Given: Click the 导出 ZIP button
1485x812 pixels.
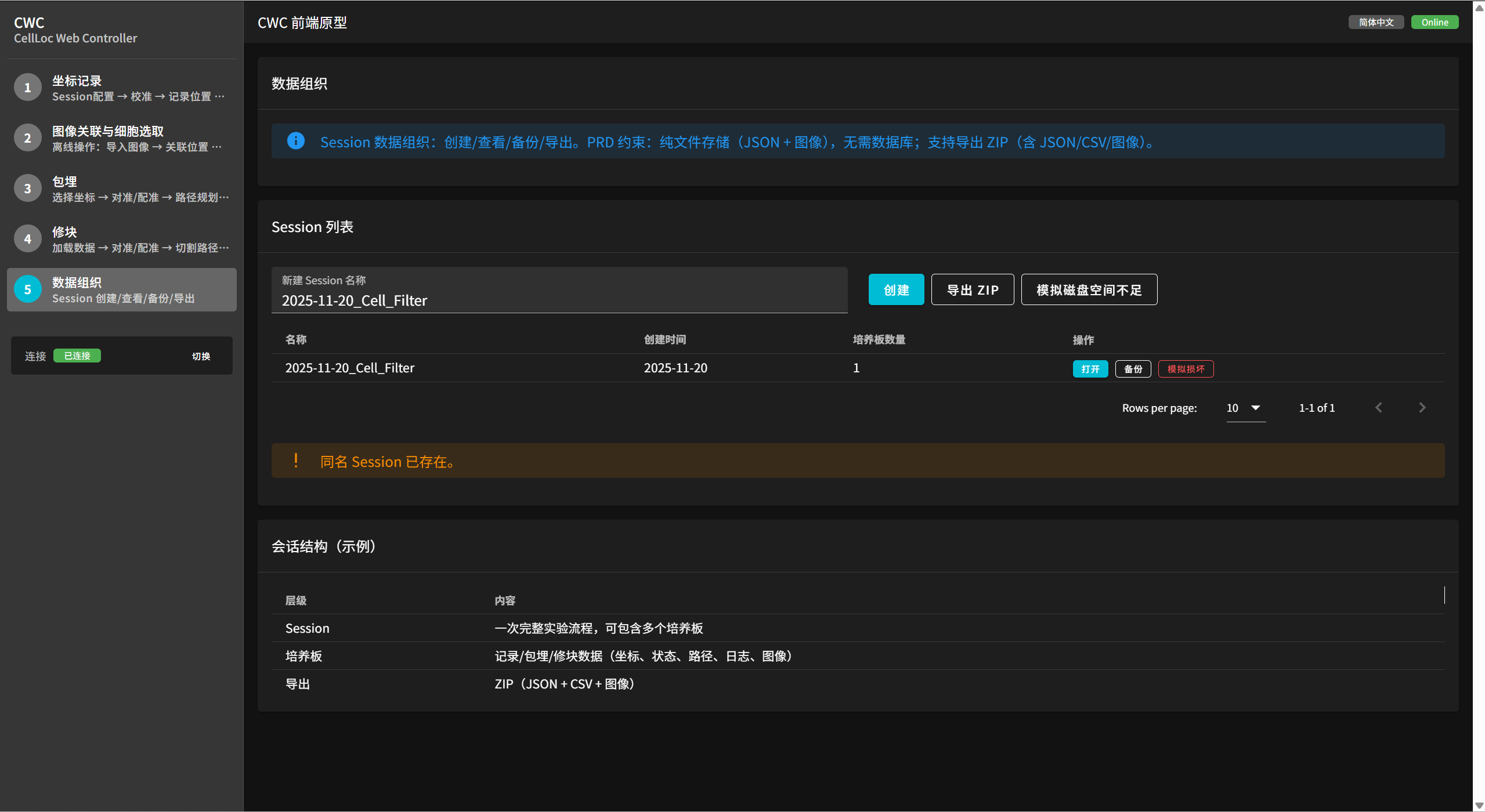Looking at the screenshot, I should coord(973,289).
